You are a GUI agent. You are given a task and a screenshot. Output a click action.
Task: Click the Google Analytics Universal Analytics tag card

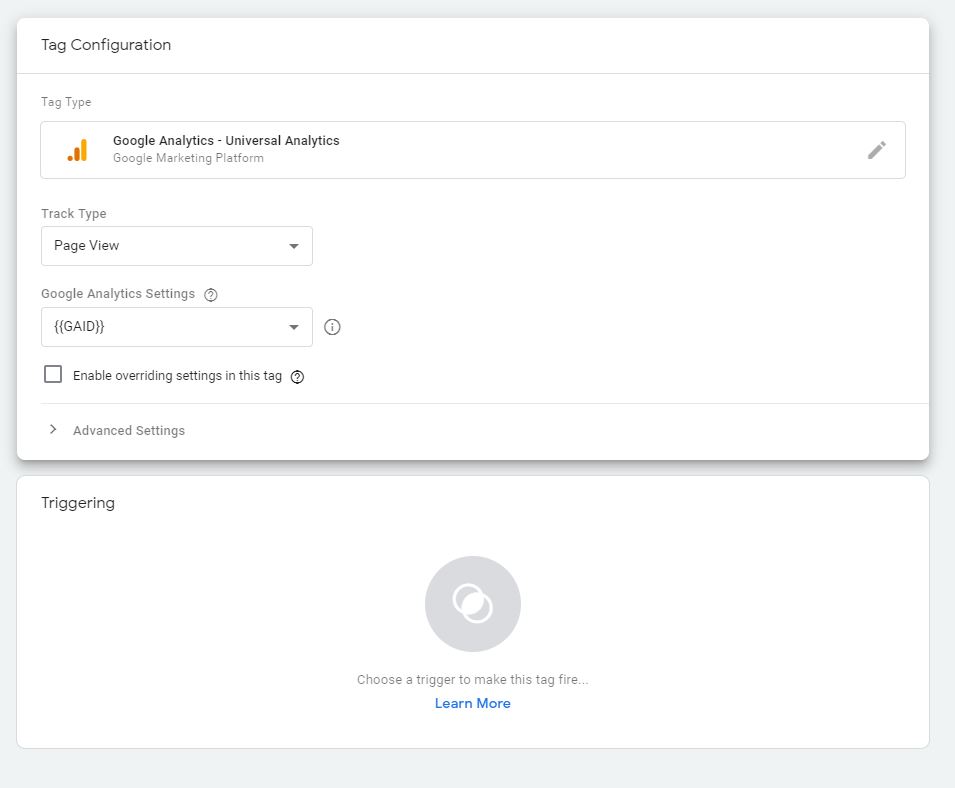[473, 149]
